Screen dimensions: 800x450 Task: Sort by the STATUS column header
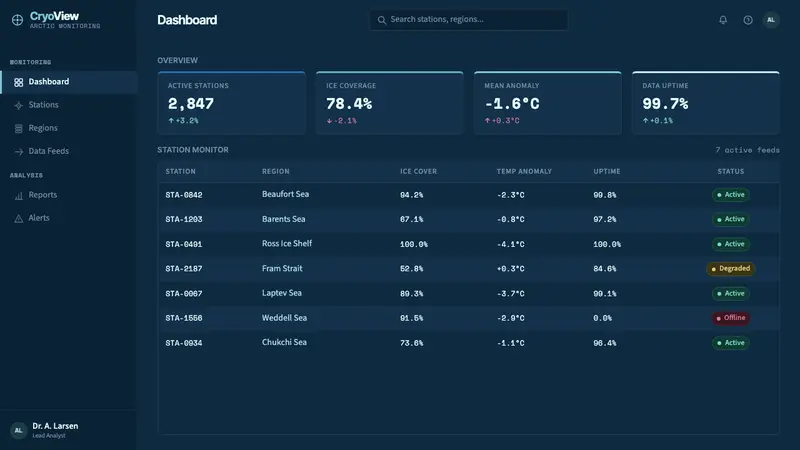point(731,171)
